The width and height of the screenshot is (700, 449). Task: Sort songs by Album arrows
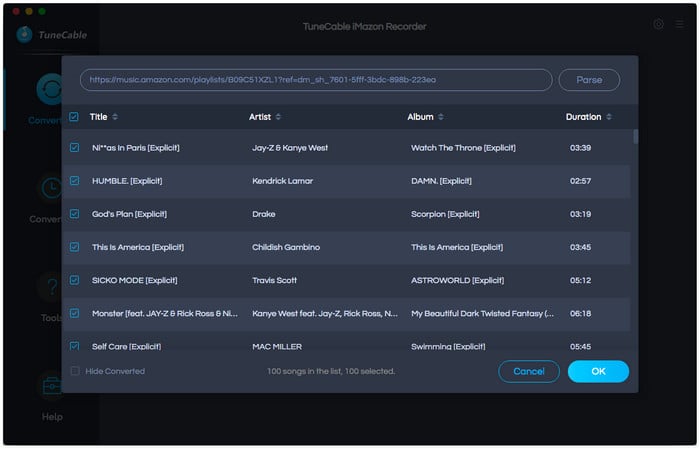(441, 117)
